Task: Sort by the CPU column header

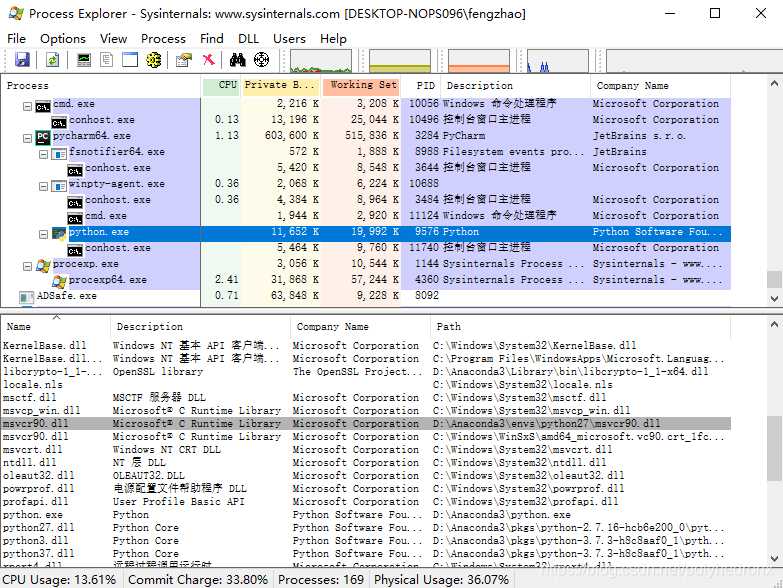Action: coord(222,85)
